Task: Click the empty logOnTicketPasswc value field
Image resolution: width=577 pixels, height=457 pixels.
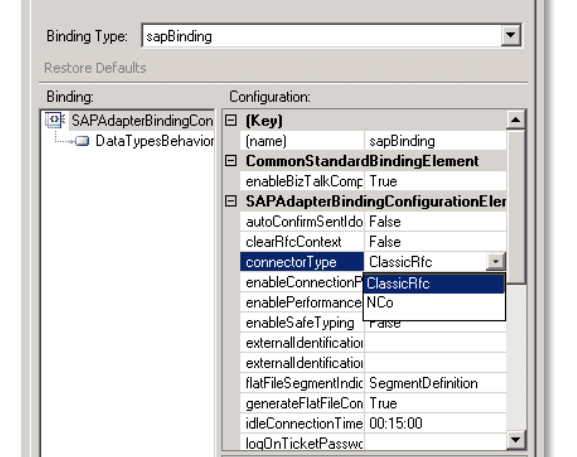Action: pos(435,442)
